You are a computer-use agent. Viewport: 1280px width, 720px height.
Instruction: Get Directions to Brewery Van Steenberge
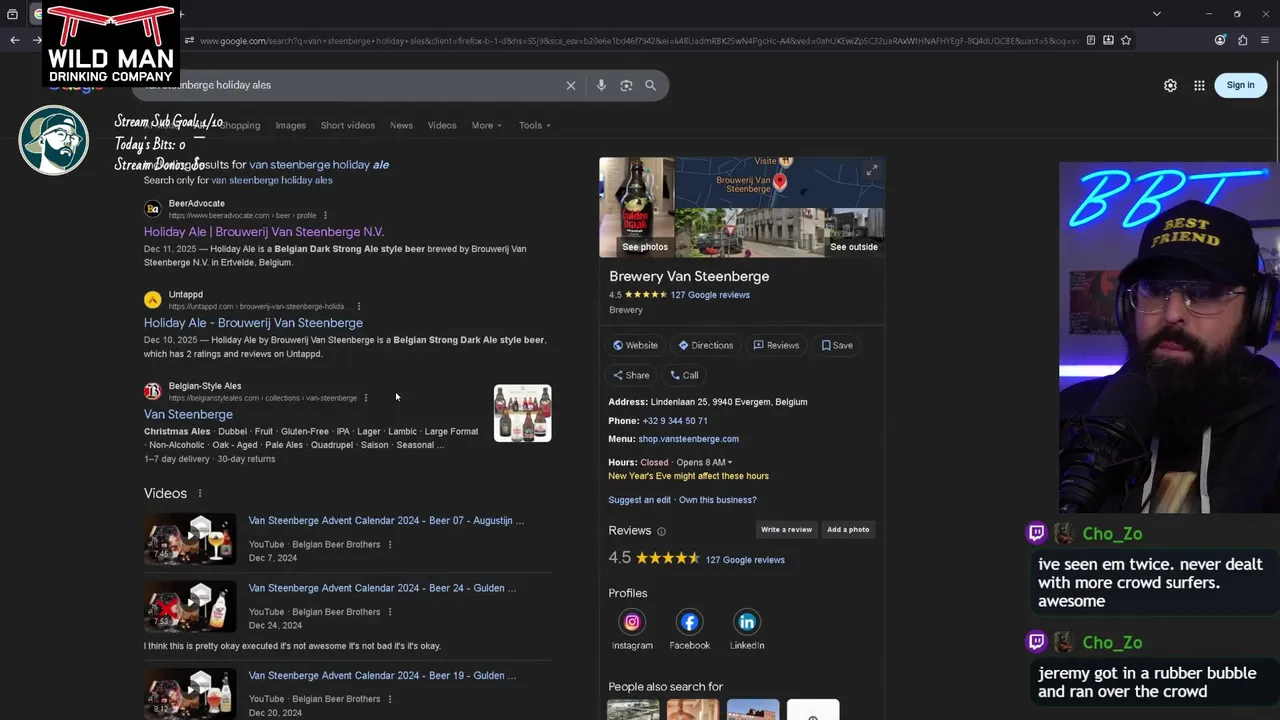tap(706, 345)
